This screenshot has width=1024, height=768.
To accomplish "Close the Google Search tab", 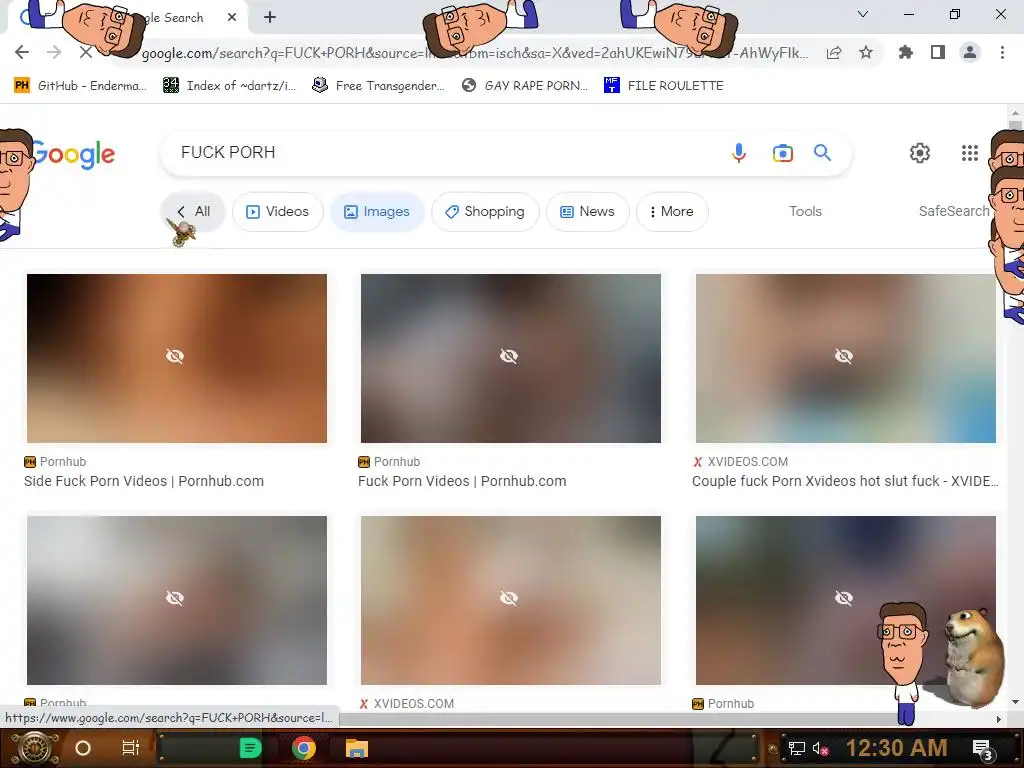I will (232, 18).
